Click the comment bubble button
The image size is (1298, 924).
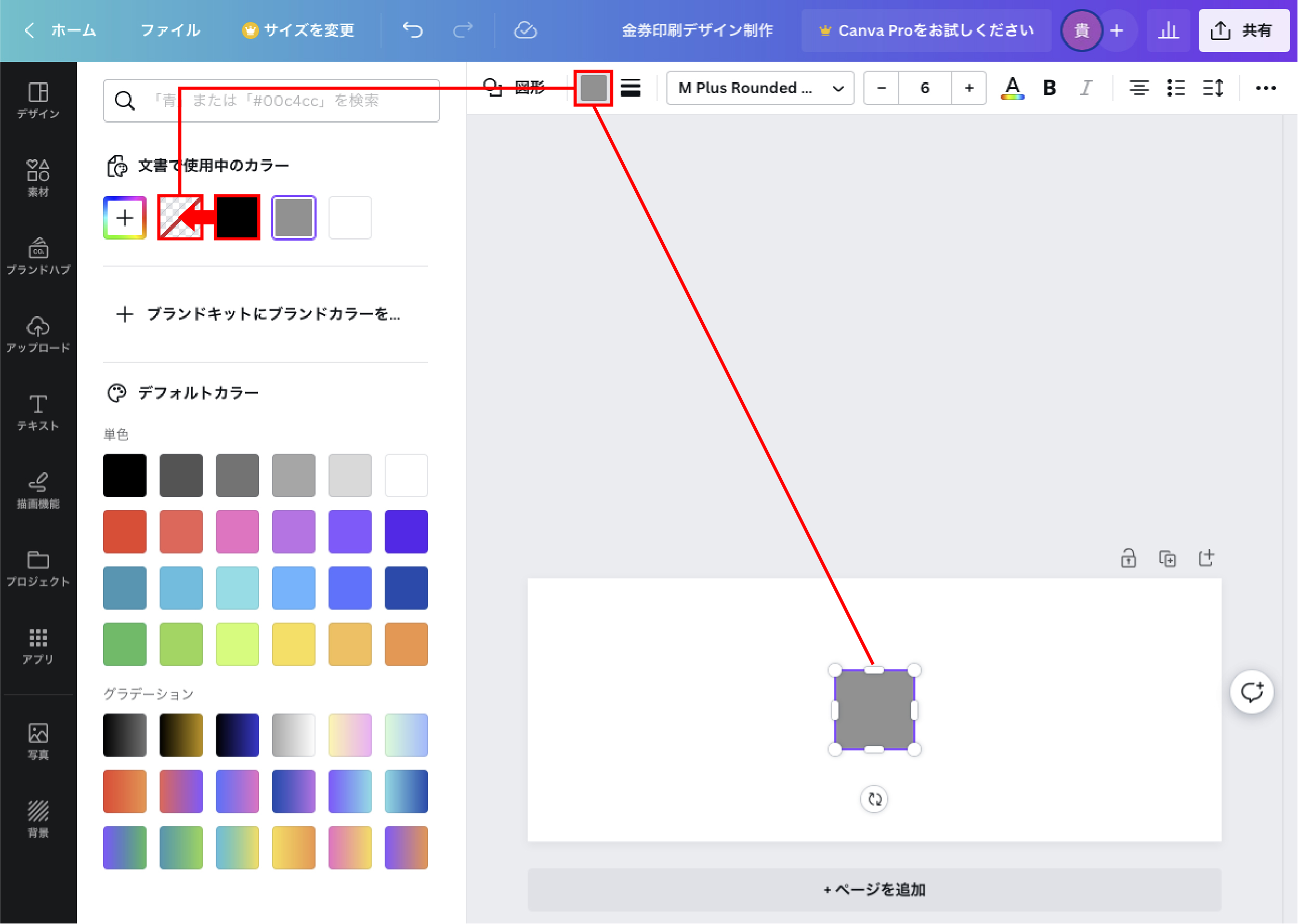[x=1252, y=692]
